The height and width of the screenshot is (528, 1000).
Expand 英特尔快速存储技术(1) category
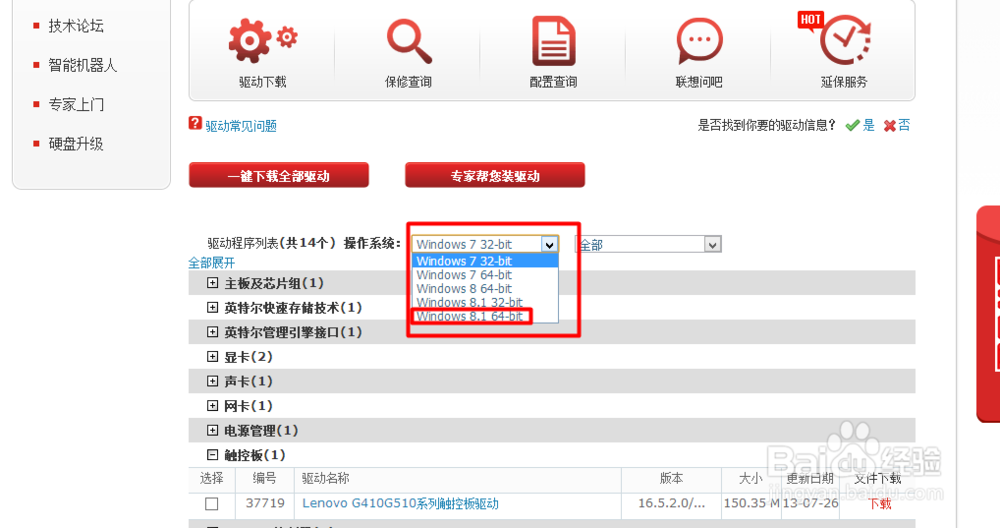212,307
